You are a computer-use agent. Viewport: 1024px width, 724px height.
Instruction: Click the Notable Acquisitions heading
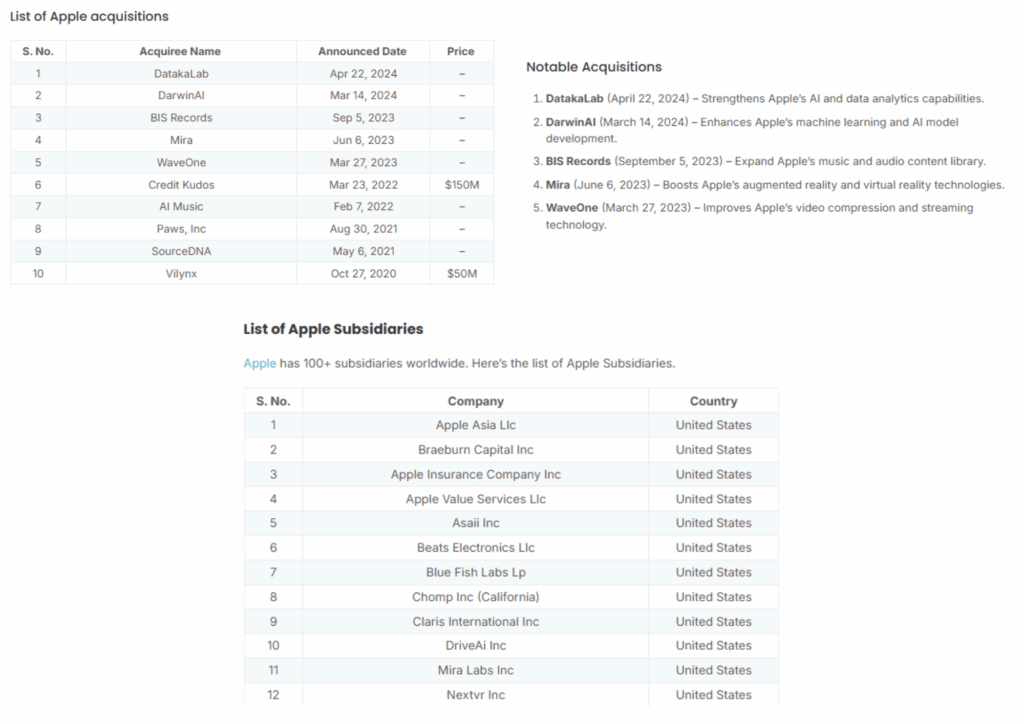(594, 67)
